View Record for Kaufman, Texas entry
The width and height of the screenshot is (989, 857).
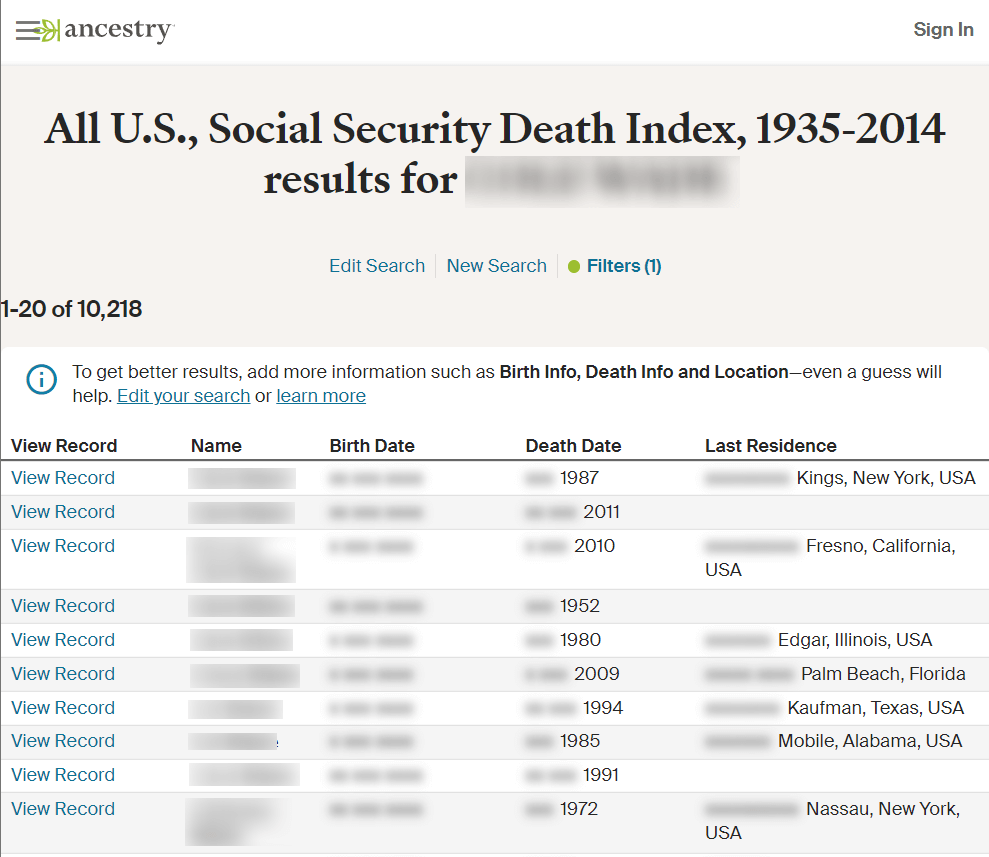point(63,708)
